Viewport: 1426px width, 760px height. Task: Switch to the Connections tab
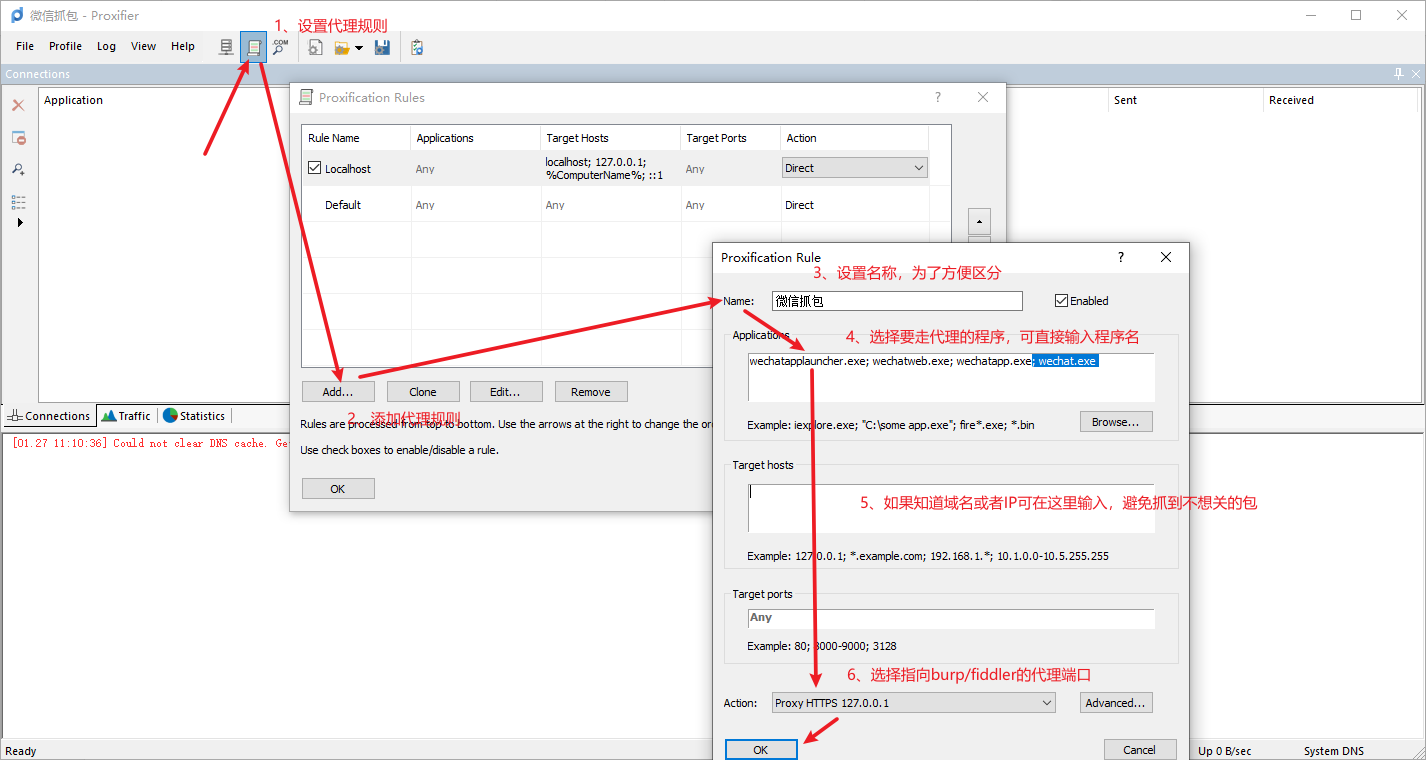[49, 416]
